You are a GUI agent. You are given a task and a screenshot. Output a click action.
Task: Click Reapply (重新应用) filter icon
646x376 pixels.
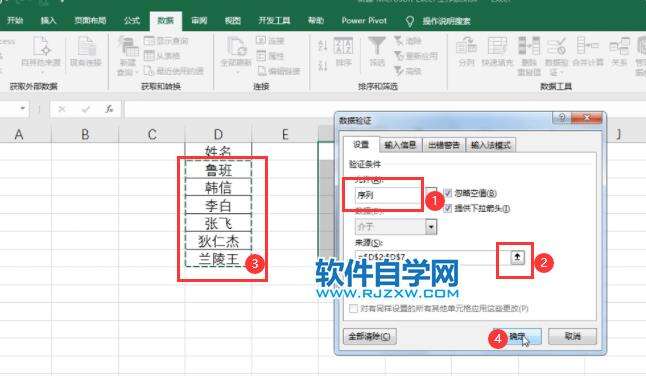coord(416,56)
